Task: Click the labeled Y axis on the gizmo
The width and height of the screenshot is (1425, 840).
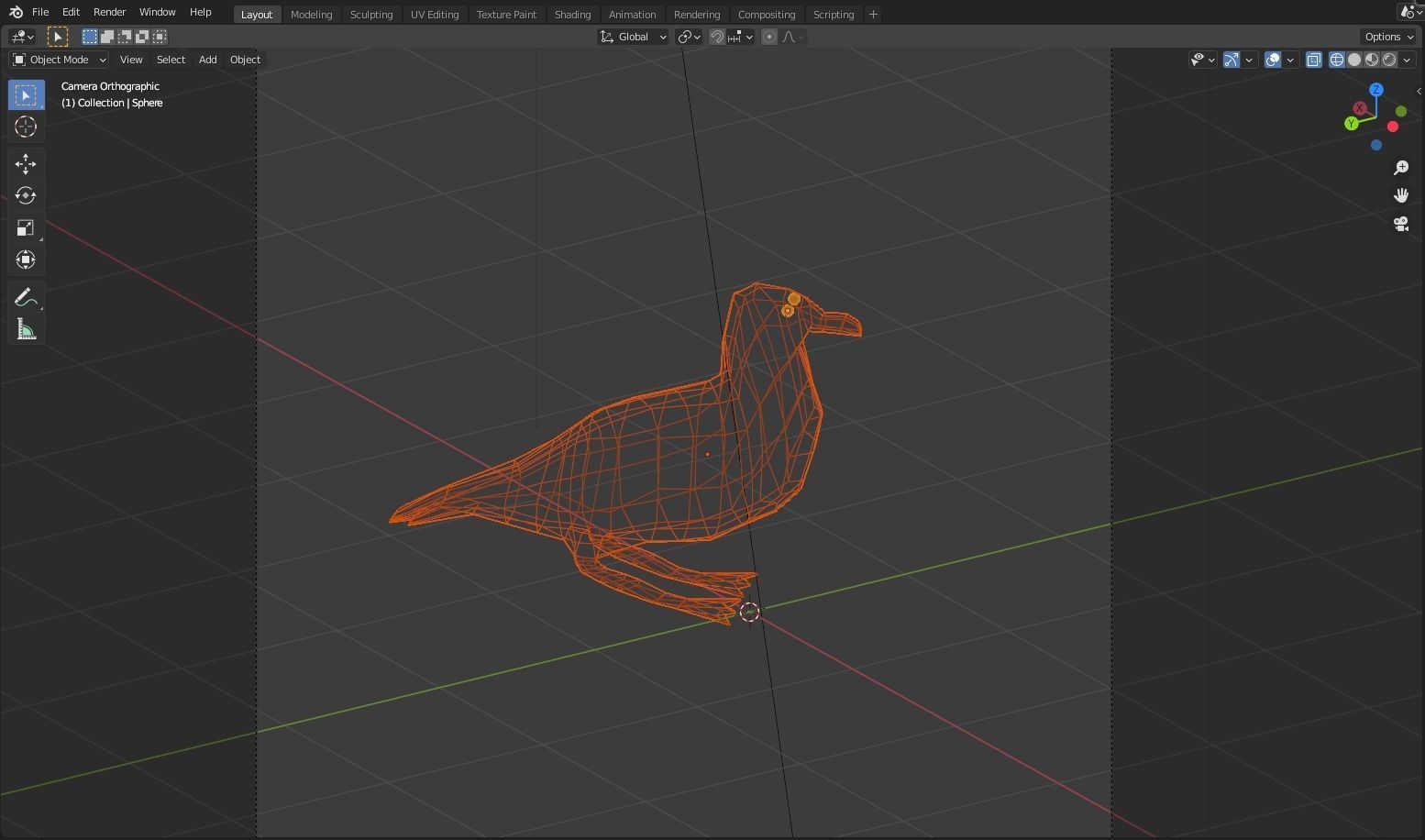Action: point(1351,124)
